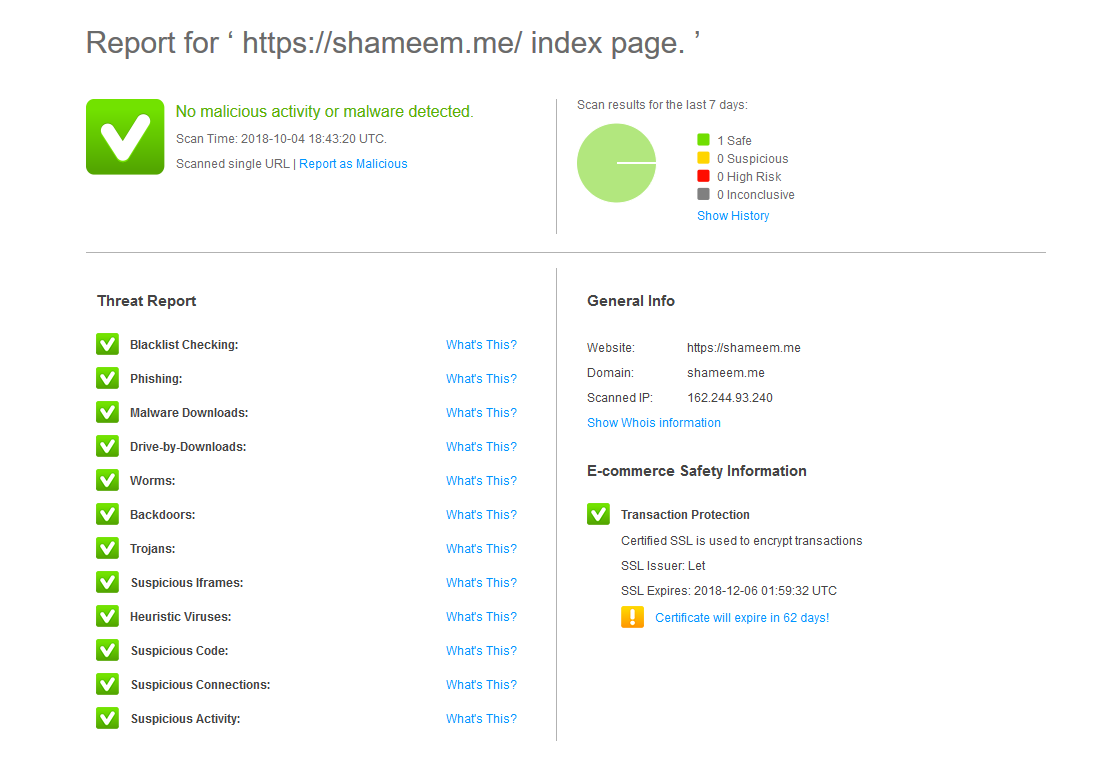Click the green check beside Phishing

(107, 378)
